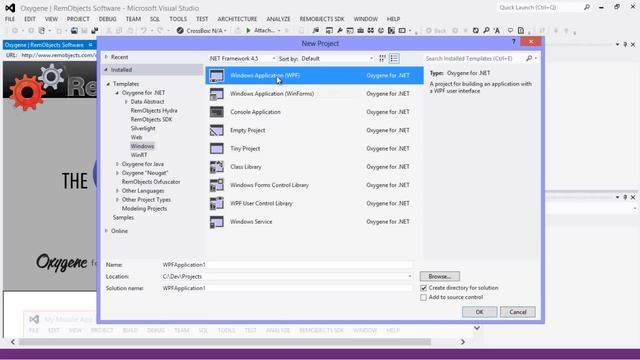Image resolution: width=640 pixels, height=360 pixels.
Task: Expand the Other Languages node
Action: (117, 191)
